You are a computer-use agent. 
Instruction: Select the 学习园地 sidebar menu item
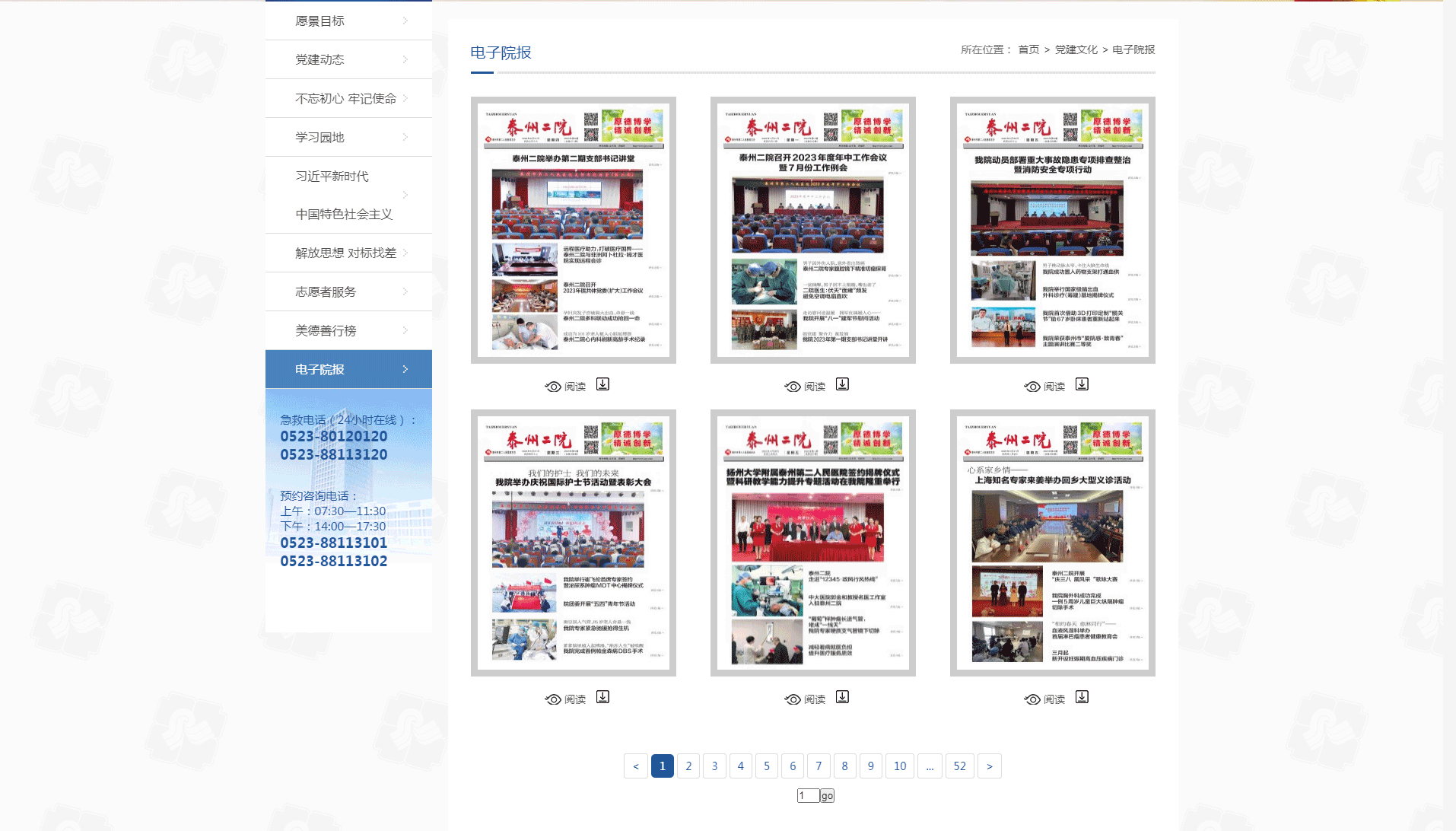[319, 137]
